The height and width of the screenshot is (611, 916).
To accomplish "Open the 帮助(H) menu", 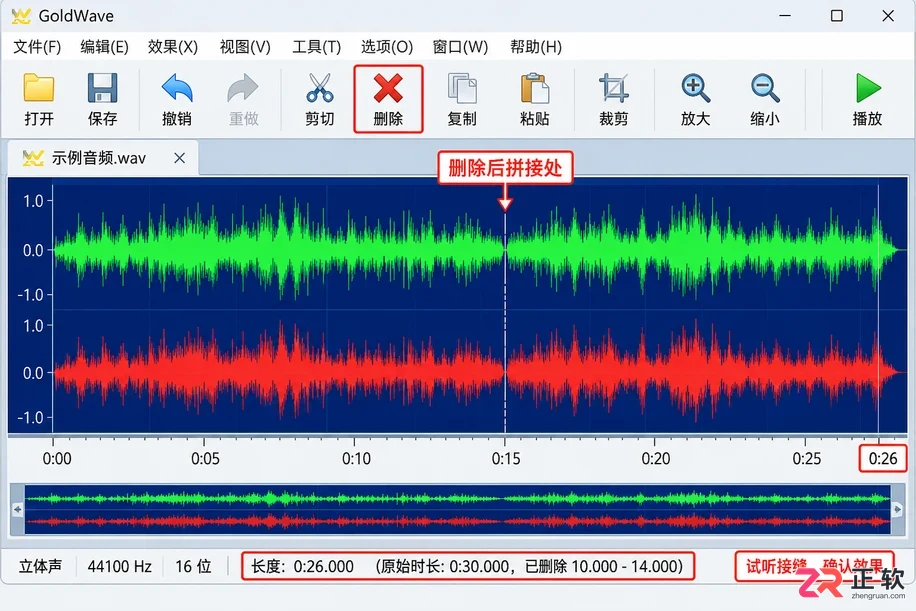I will 536,47.
